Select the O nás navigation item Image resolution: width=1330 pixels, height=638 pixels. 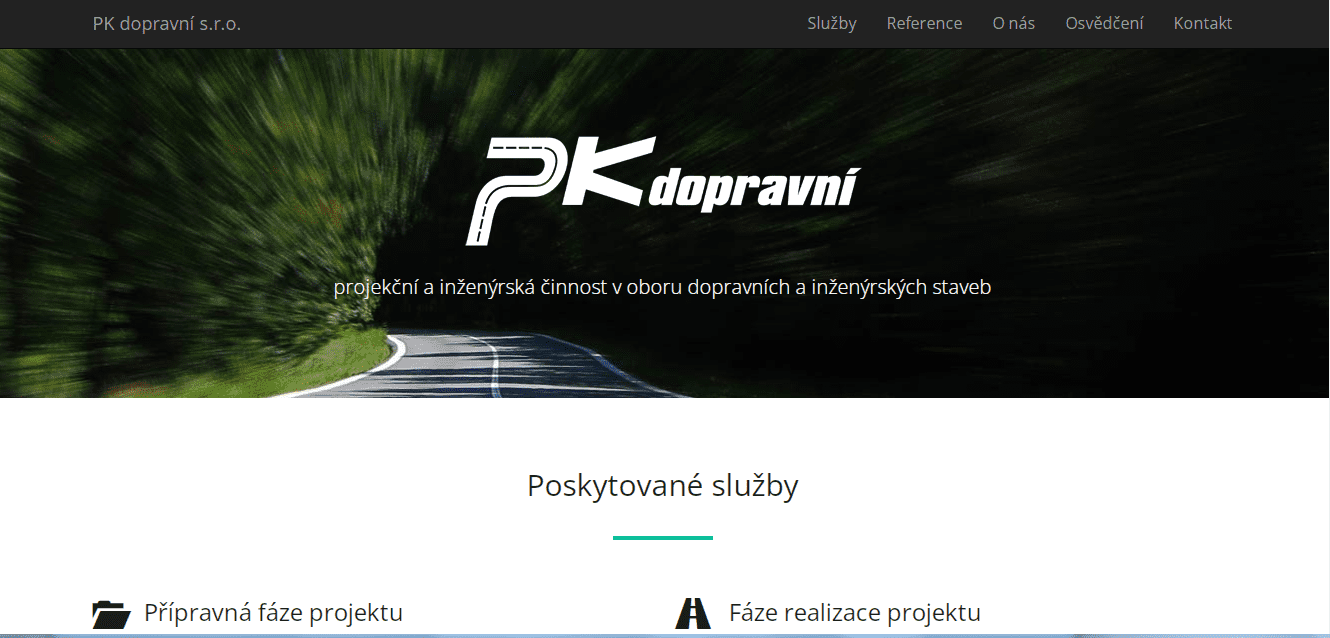coord(1014,24)
